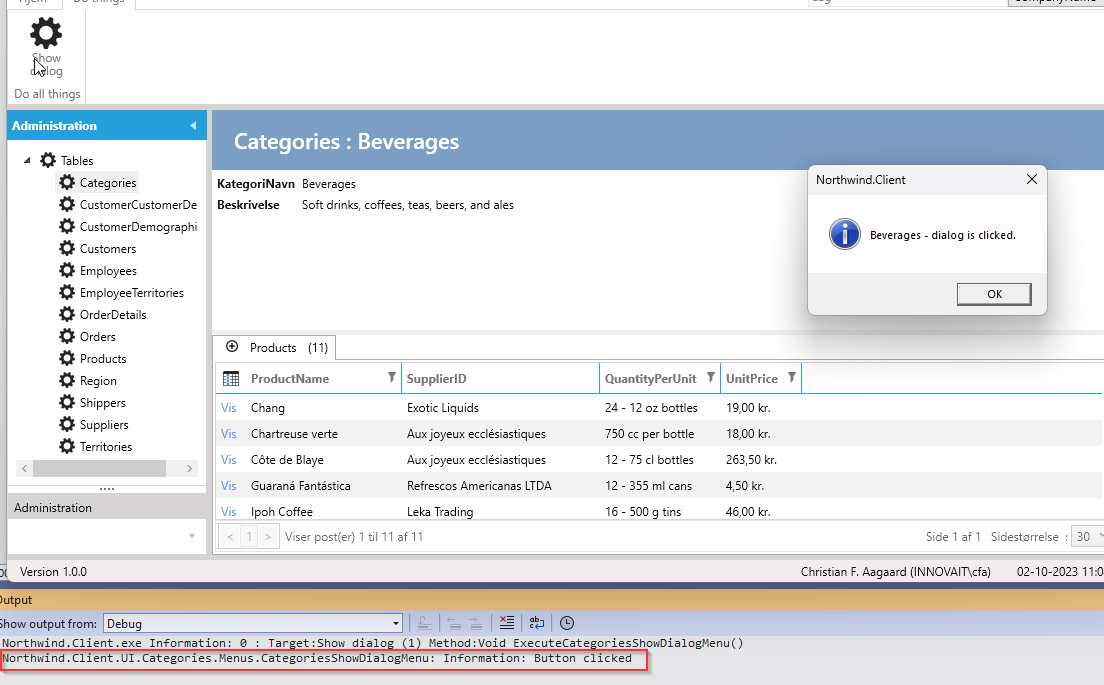Screen dimensions: 1104x685
Task: Open Show output from Debug dropdown
Action: (x=253, y=624)
